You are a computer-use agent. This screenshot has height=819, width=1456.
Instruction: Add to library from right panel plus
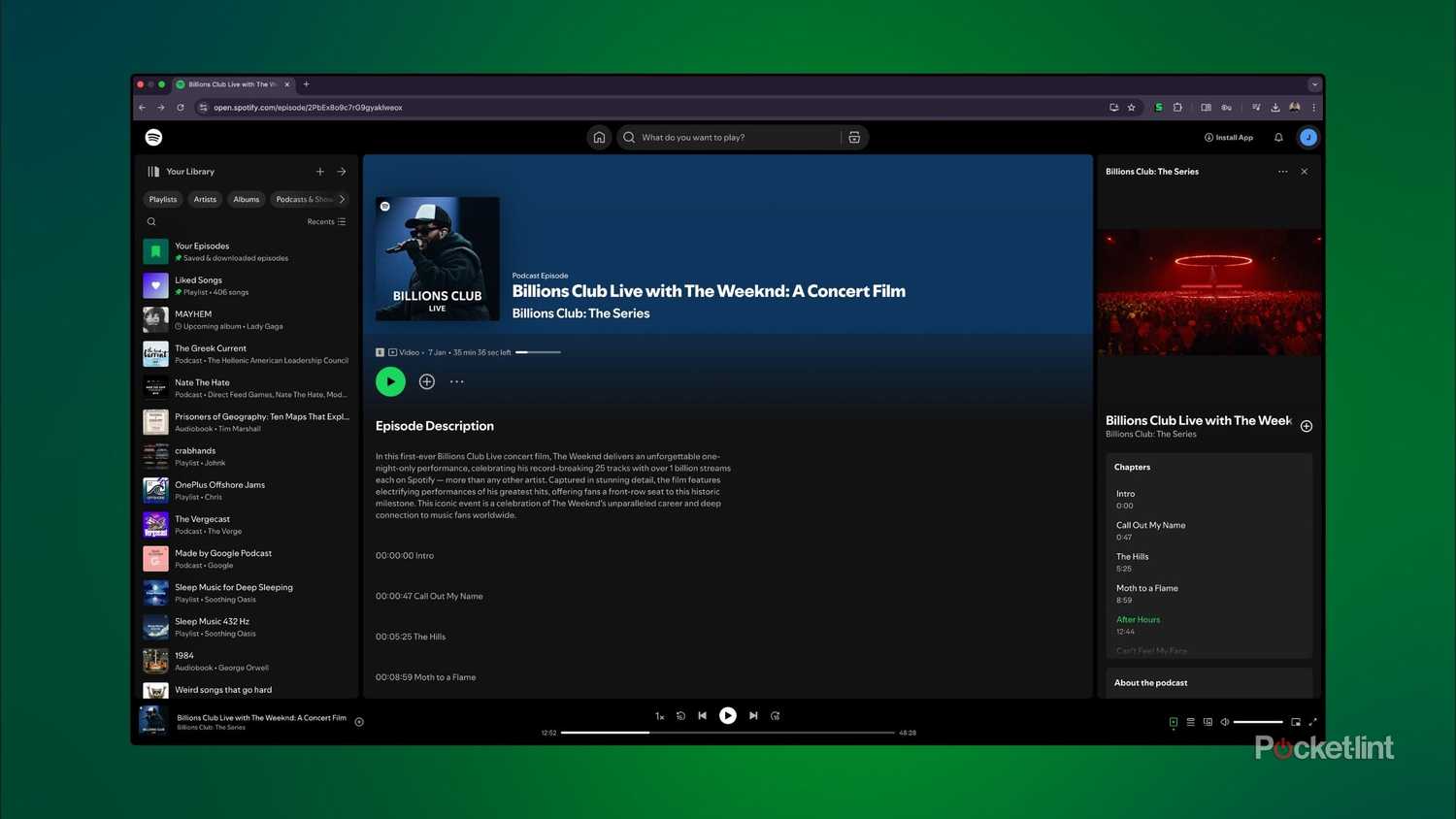click(1307, 426)
